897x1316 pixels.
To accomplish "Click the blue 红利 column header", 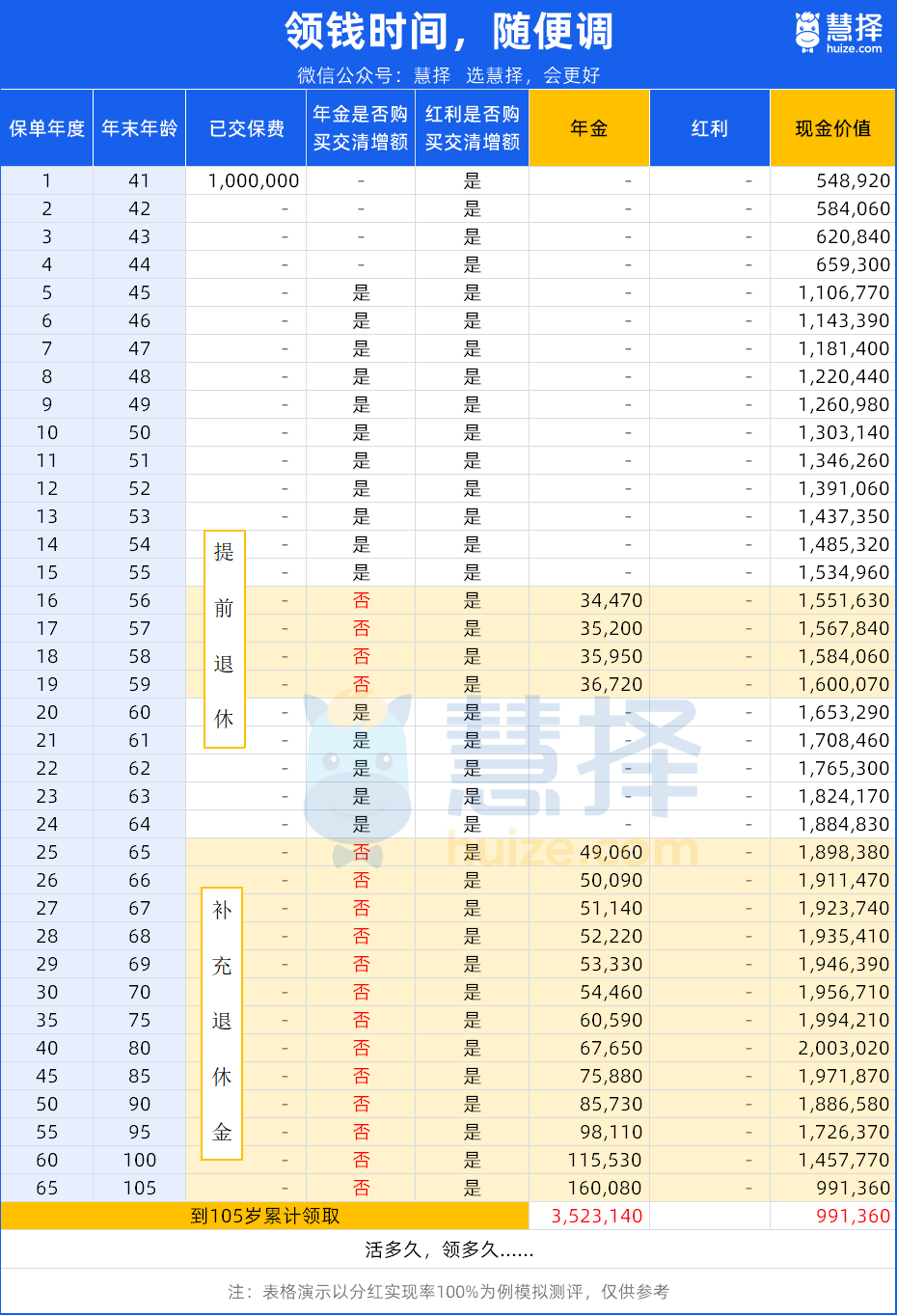I will click(709, 128).
